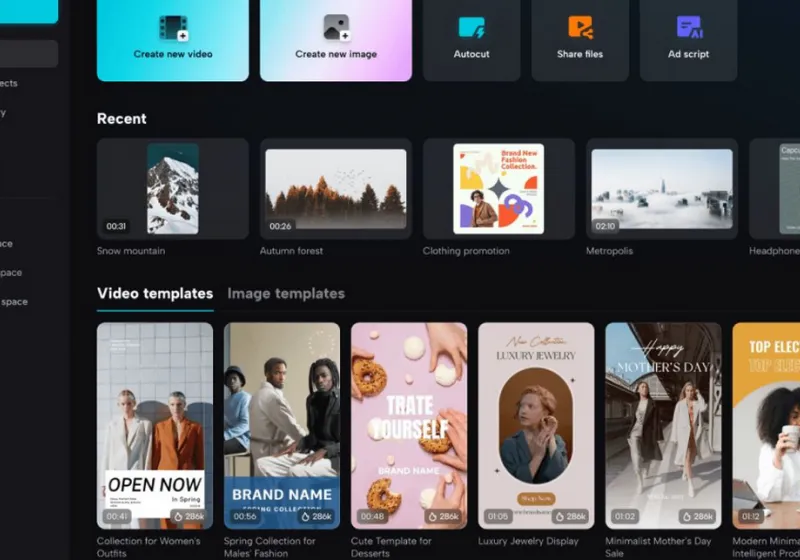Click the 00:31 duration badge on Snow mountain
800x560 pixels.
(x=116, y=226)
